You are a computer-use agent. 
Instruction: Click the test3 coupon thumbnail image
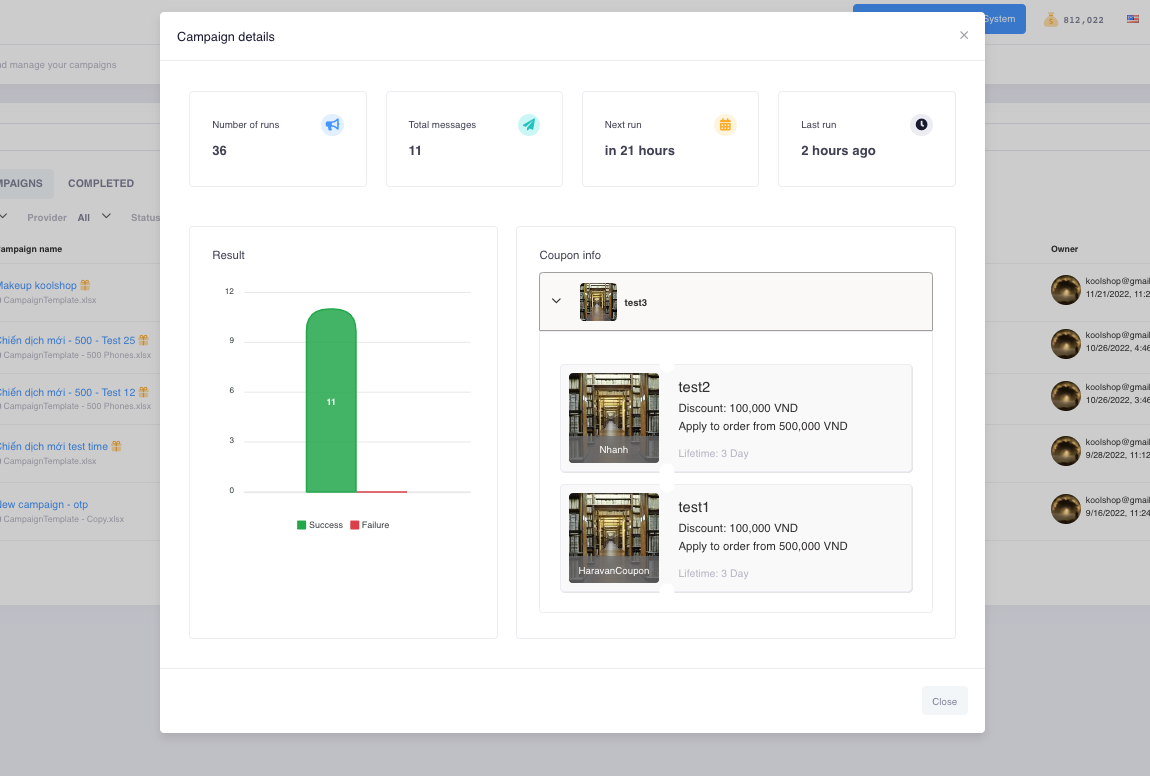coord(598,302)
